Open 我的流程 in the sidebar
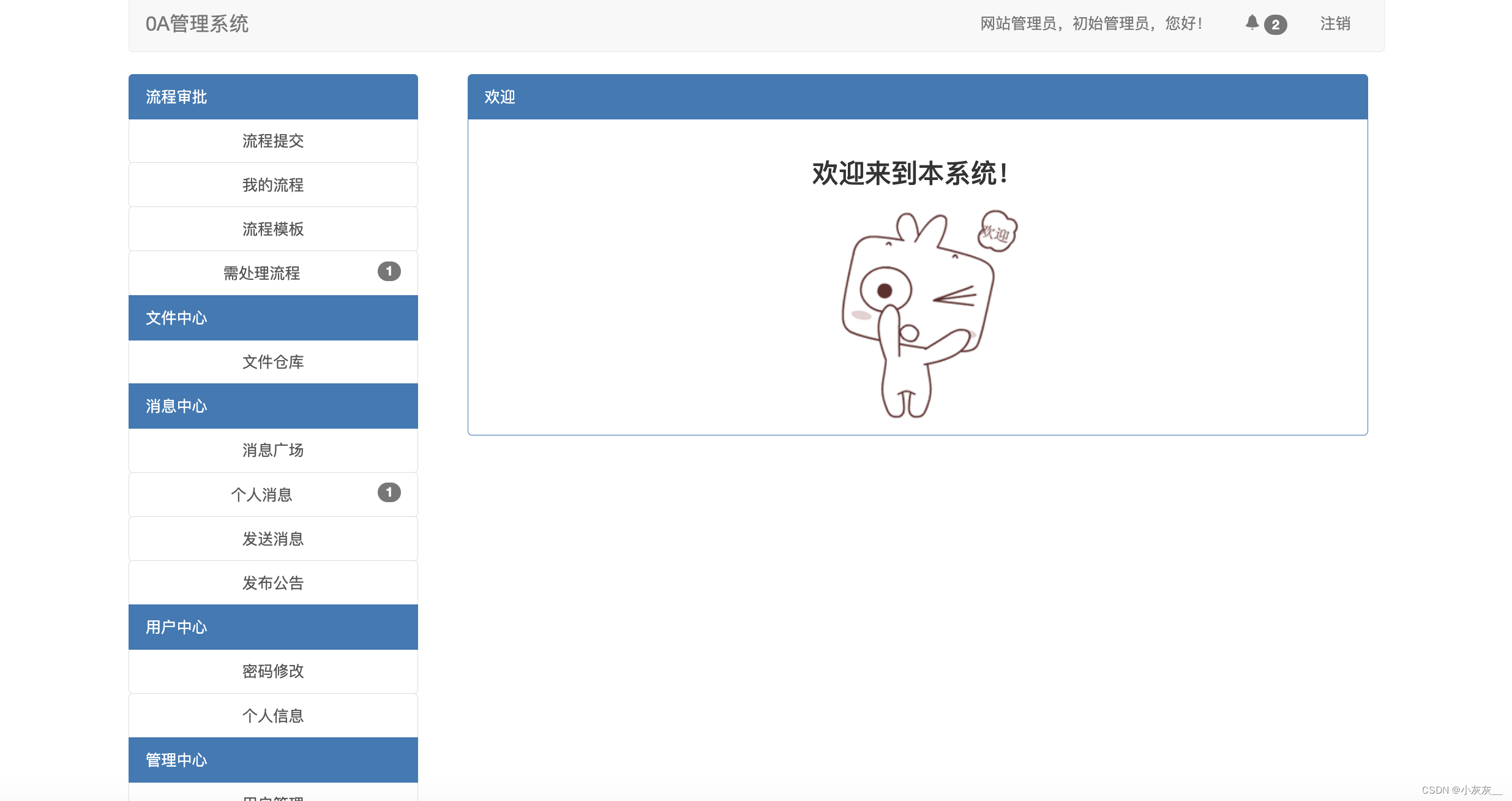Image resolution: width=1512 pixels, height=801 pixels. click(x=273, y=185)
